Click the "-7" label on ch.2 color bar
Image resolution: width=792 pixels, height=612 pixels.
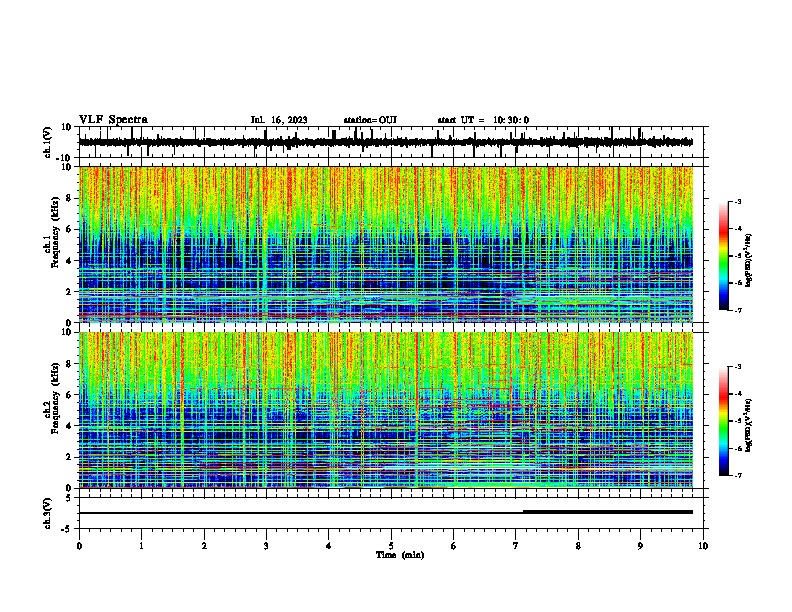(x=737, y=475)
